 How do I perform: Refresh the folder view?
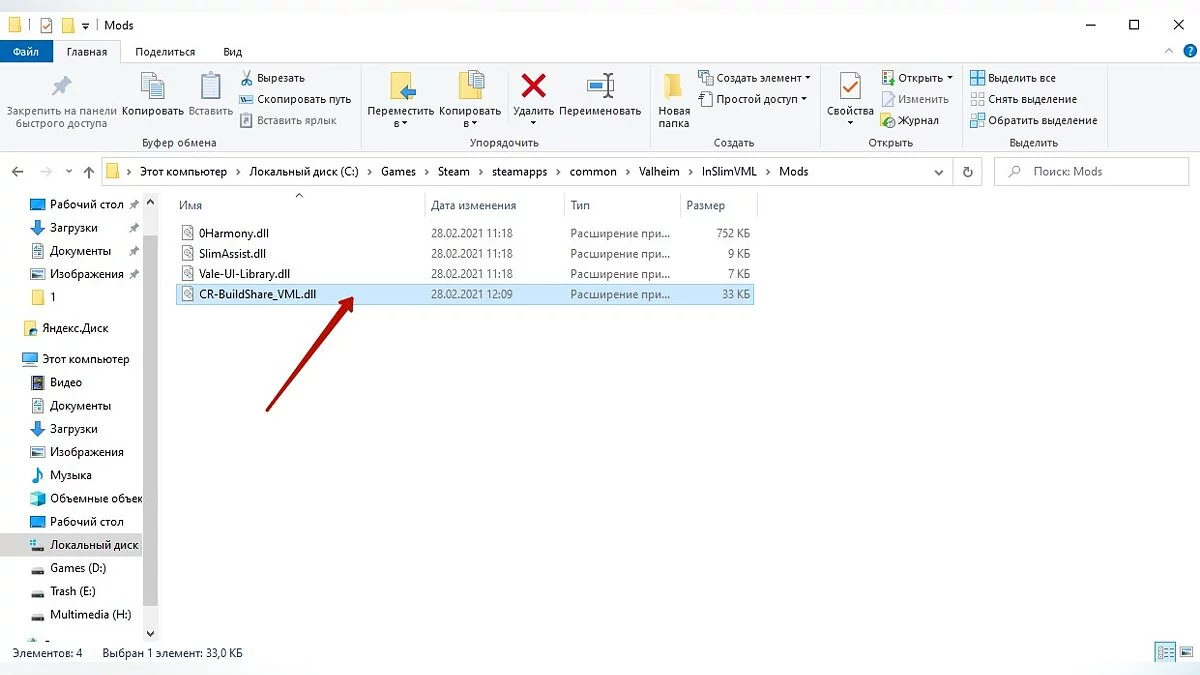pyautogui.click(x=966, y=172)
